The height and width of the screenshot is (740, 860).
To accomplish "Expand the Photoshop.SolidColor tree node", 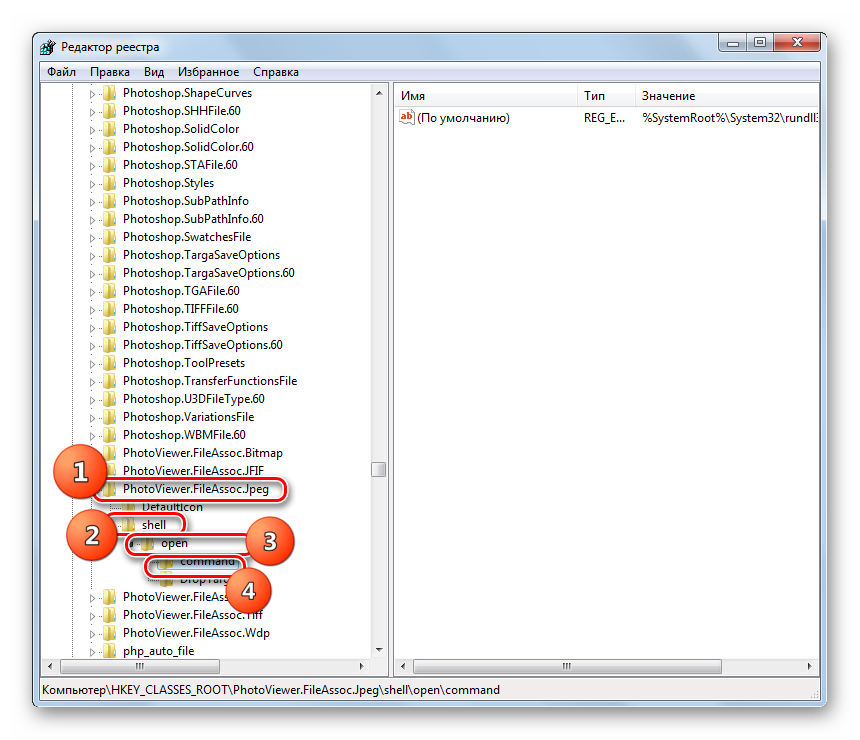I will (x=93, y=129).
